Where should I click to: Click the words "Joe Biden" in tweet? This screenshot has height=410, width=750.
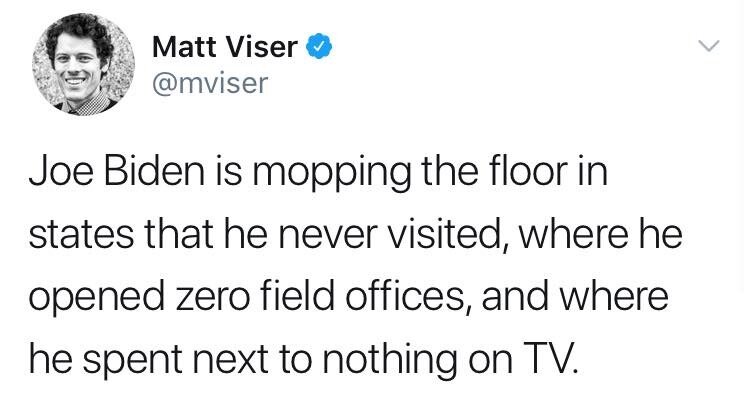click(116, 172)
